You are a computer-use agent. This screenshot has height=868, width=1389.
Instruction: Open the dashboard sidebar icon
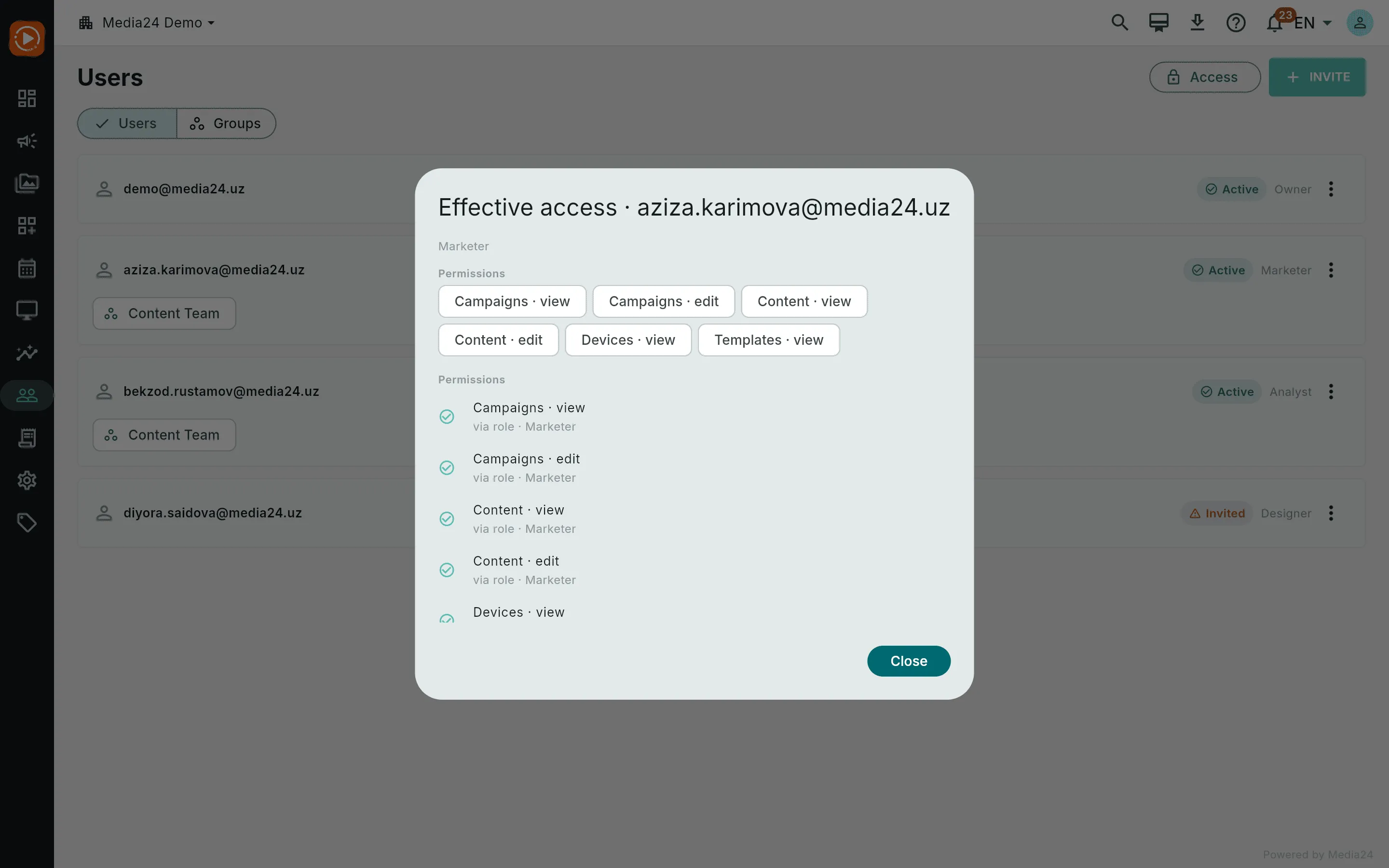point(27,98)
